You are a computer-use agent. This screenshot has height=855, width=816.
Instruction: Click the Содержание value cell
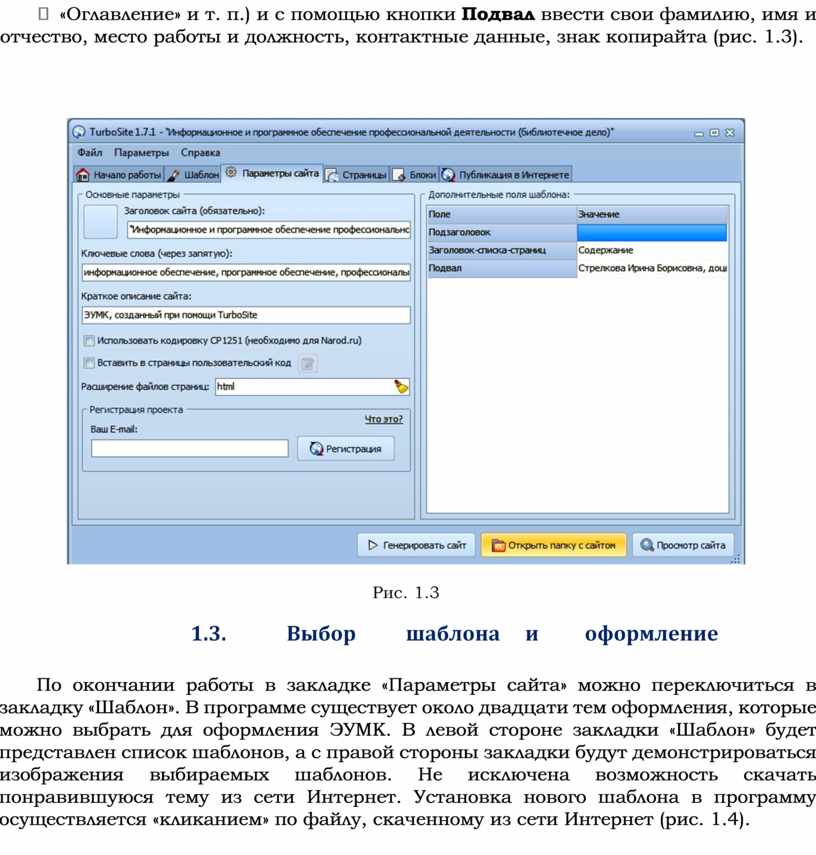(x=652, y=250)
